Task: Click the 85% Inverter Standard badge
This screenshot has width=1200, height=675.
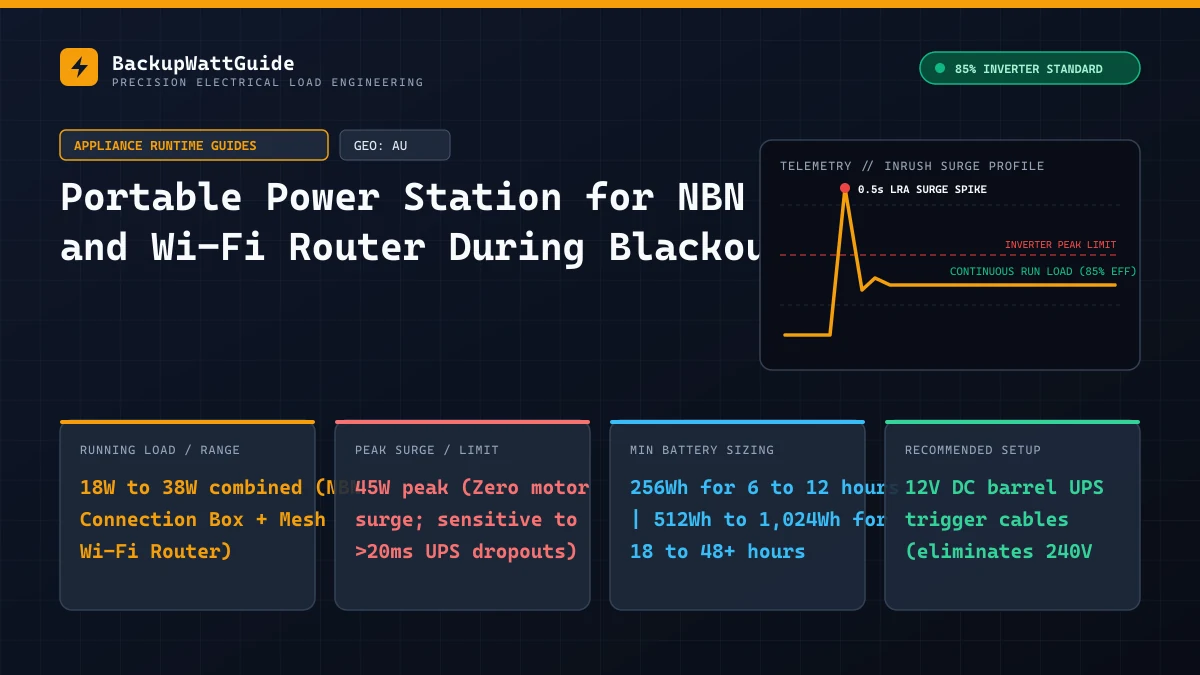Action: click(x=1029, y=68)
